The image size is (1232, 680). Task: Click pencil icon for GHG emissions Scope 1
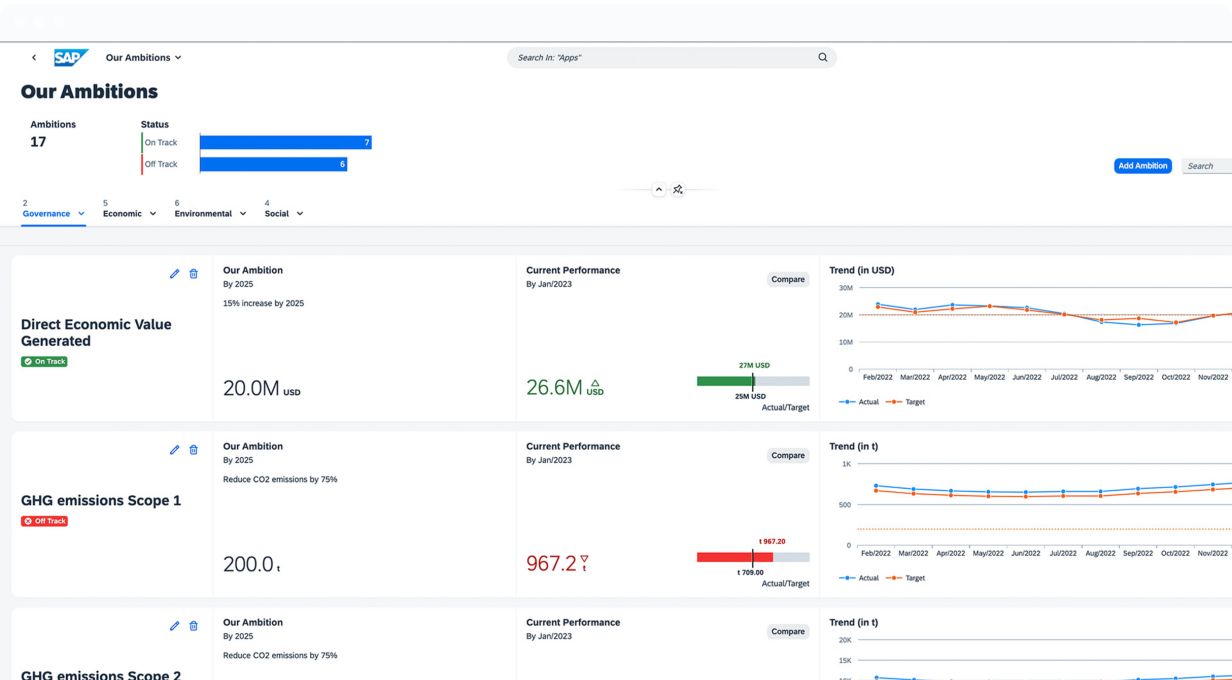pos(175,450)
